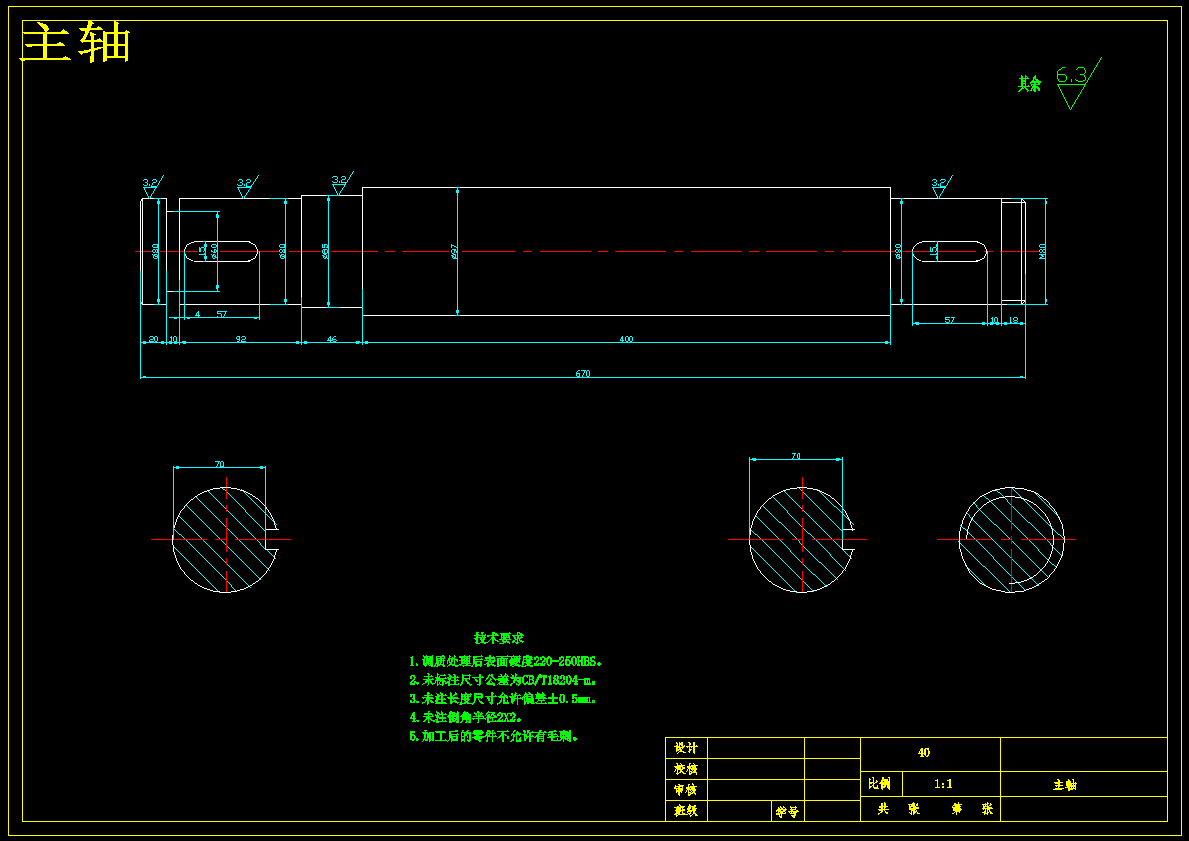The image size is (1189, 841).
Task: Select the 学号 cell in title block
Action: click(x=788, y=811)
